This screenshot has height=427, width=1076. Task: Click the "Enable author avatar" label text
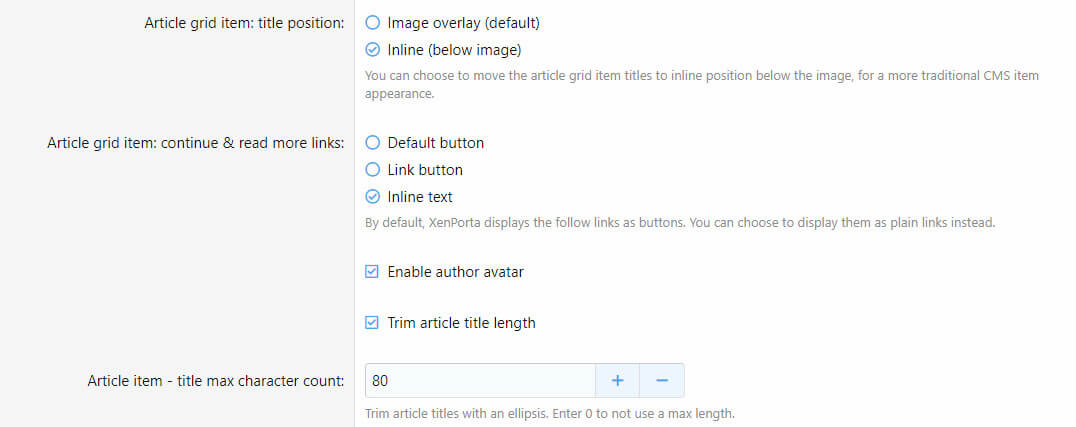pyautogui.click(x=456, y=271)
